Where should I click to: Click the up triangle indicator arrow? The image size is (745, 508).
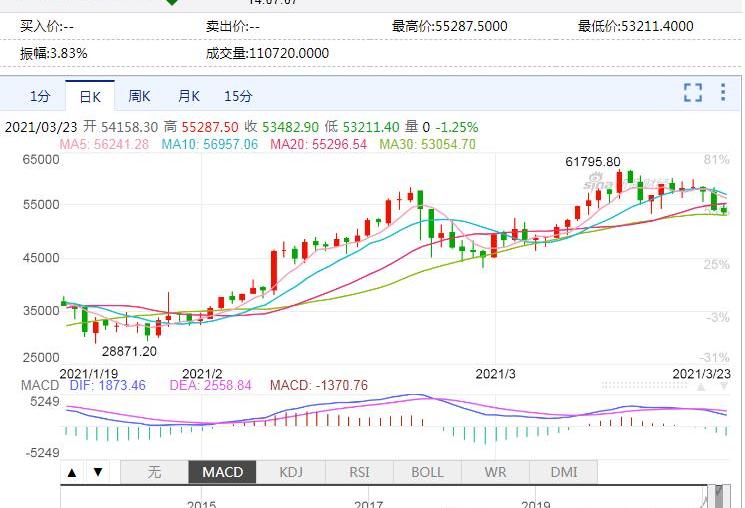pos(73,472)
